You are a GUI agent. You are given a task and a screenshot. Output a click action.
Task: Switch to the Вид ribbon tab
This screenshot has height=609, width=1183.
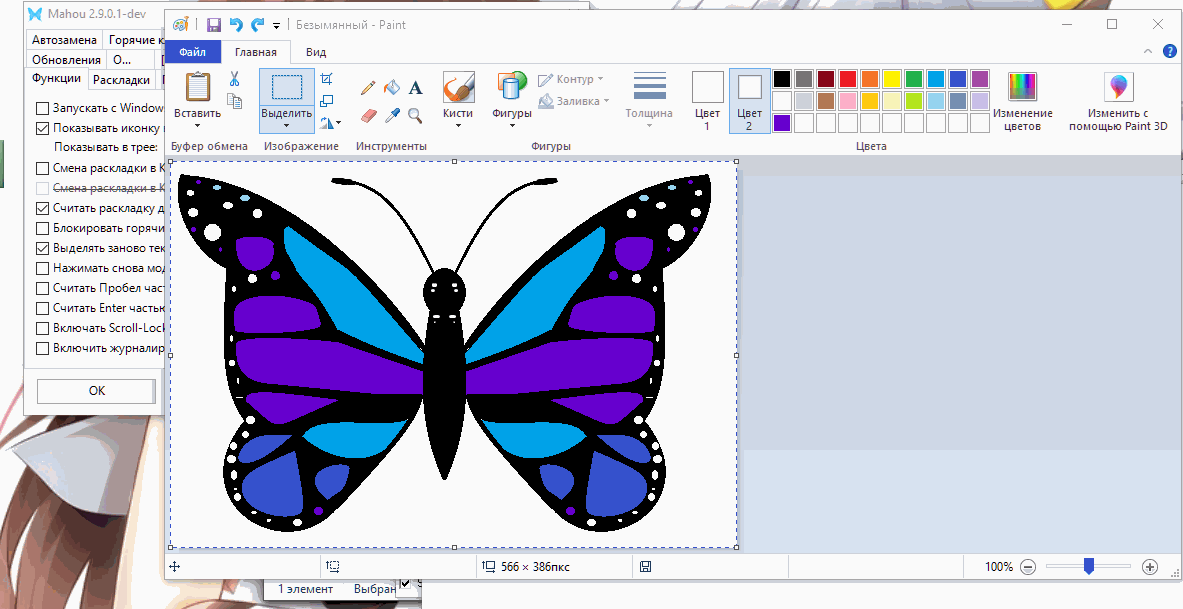click(x=316, y=52)
